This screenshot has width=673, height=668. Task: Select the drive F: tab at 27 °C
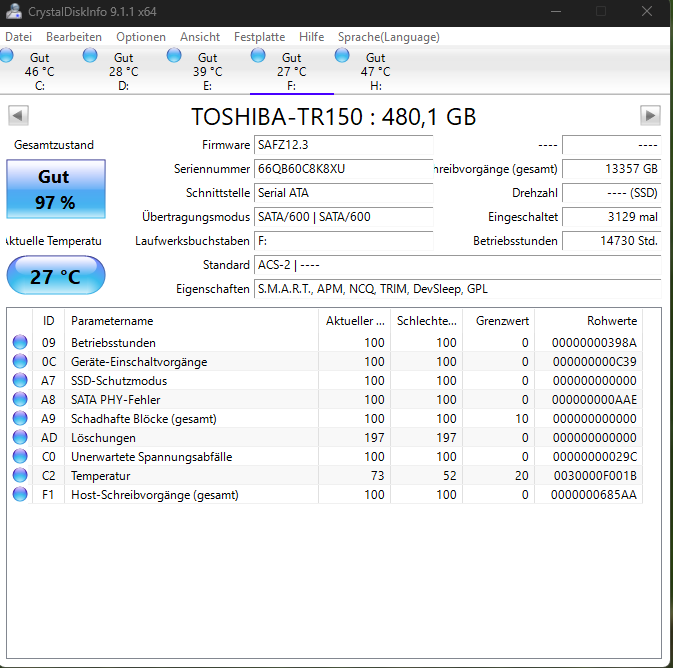[291, 71]
